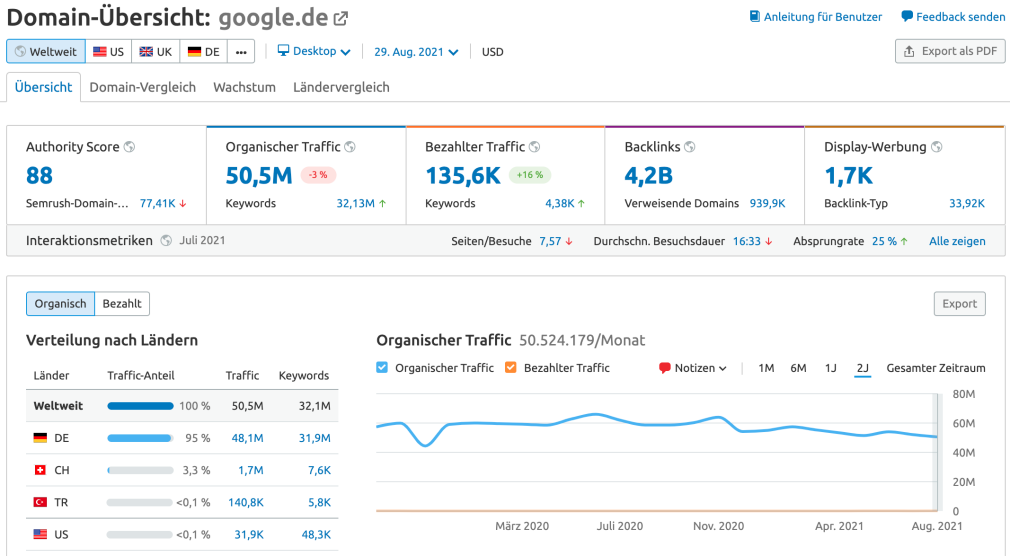Click red arrow beside Seiten/Besuche 7,57
The height and width of the screenshot is (556, 1010).
pos(569,241)
